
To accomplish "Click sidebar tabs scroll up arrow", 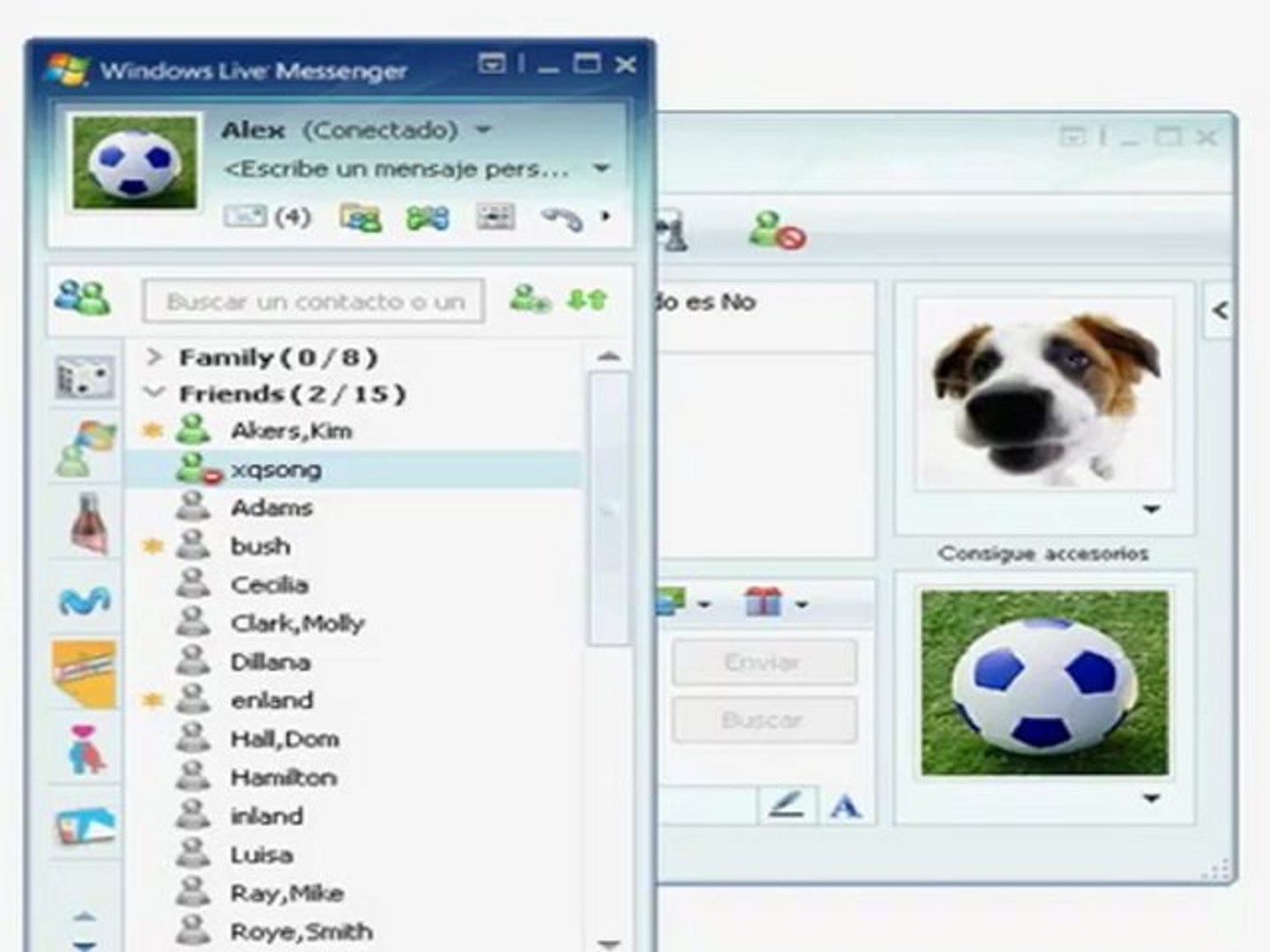I will 84,917.
